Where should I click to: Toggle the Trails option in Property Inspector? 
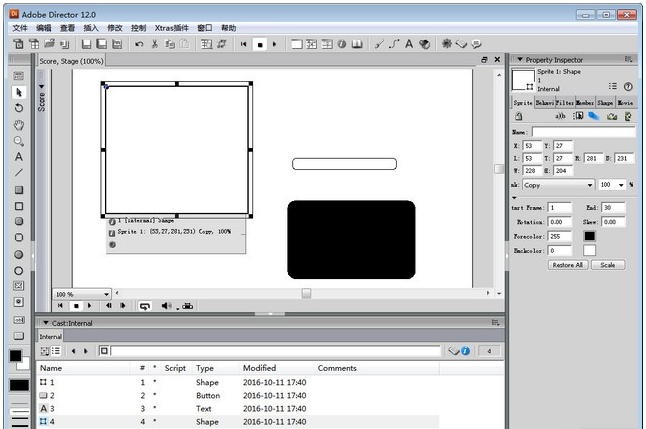[x=594, y=116]
